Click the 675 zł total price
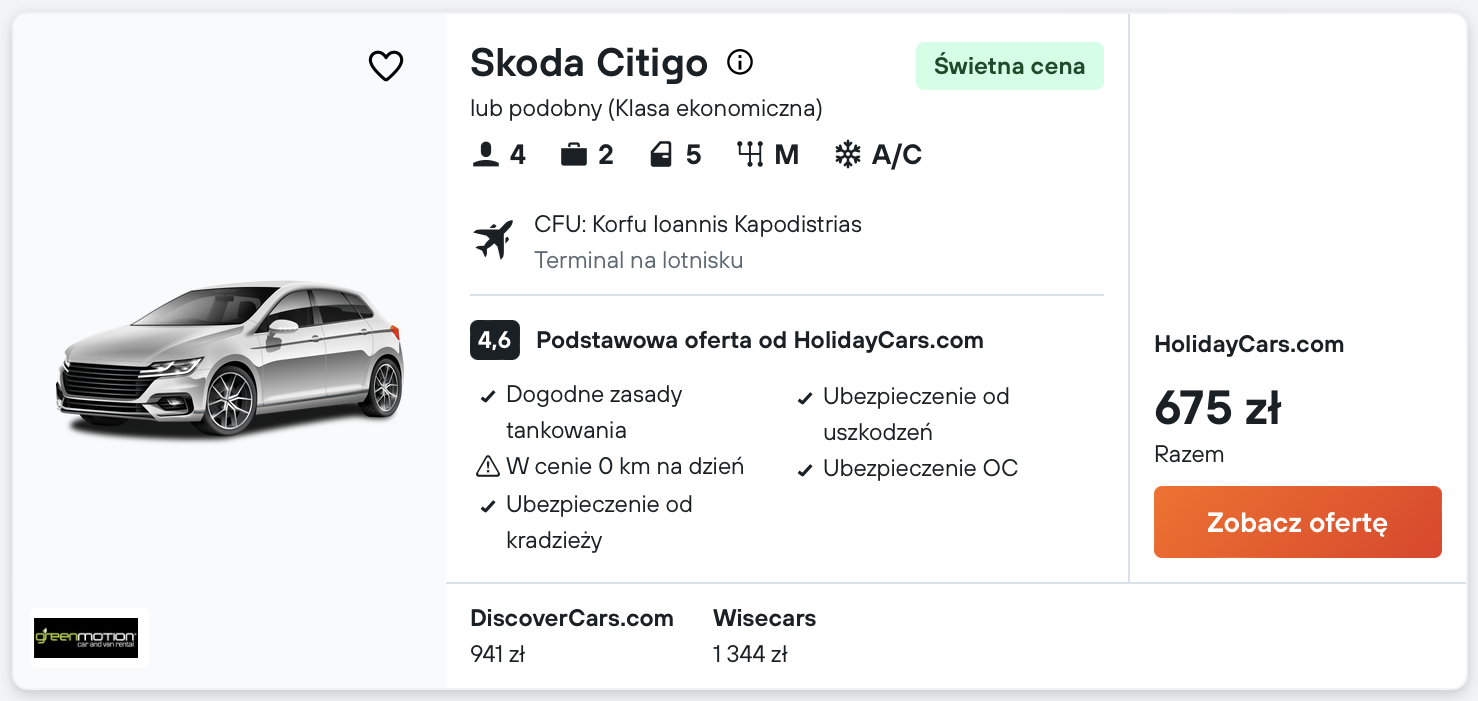The height and width of the screenshot is (701, 1478). click(1217, 408)
